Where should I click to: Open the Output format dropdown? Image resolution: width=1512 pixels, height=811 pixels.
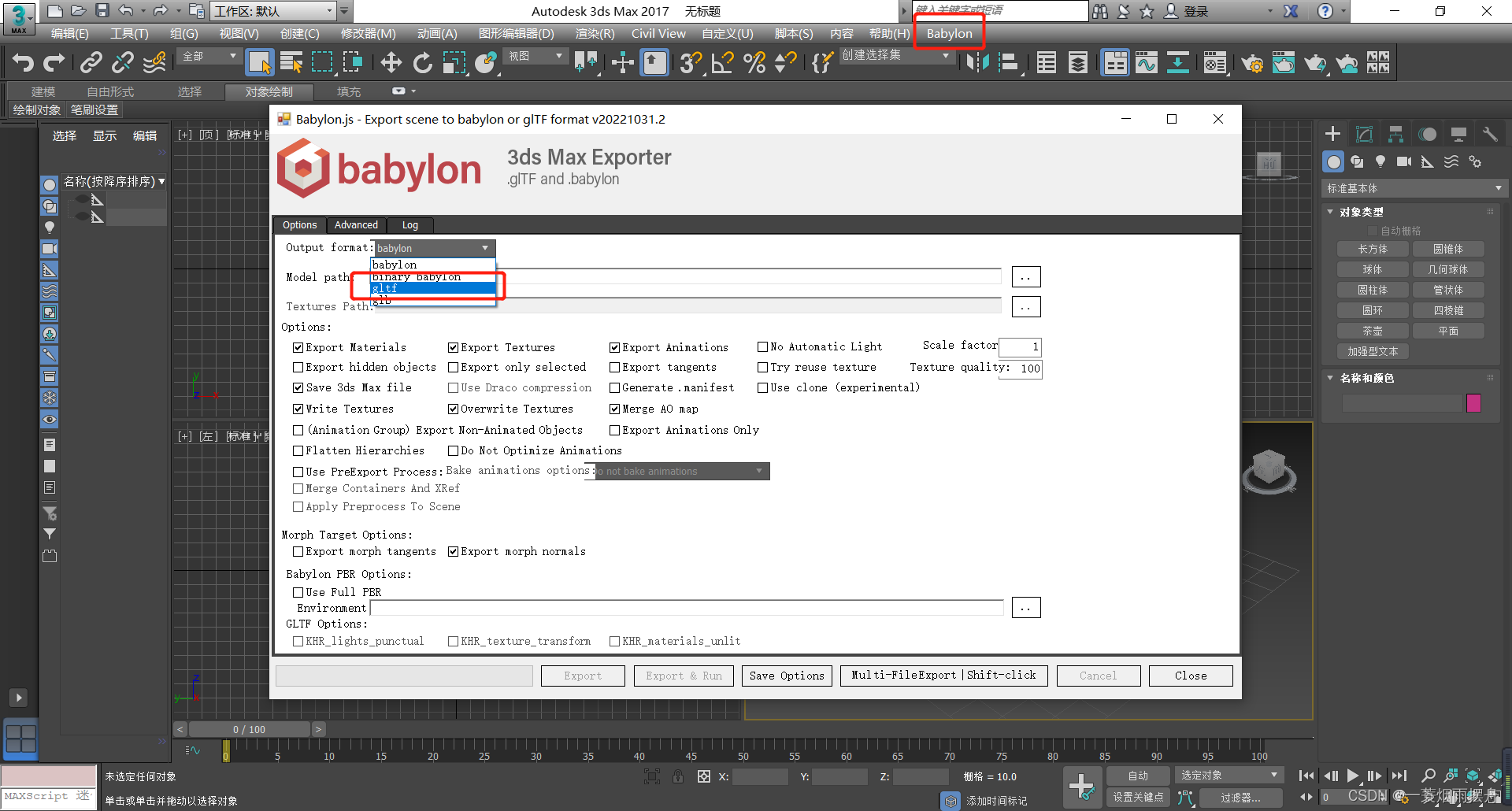434,248
